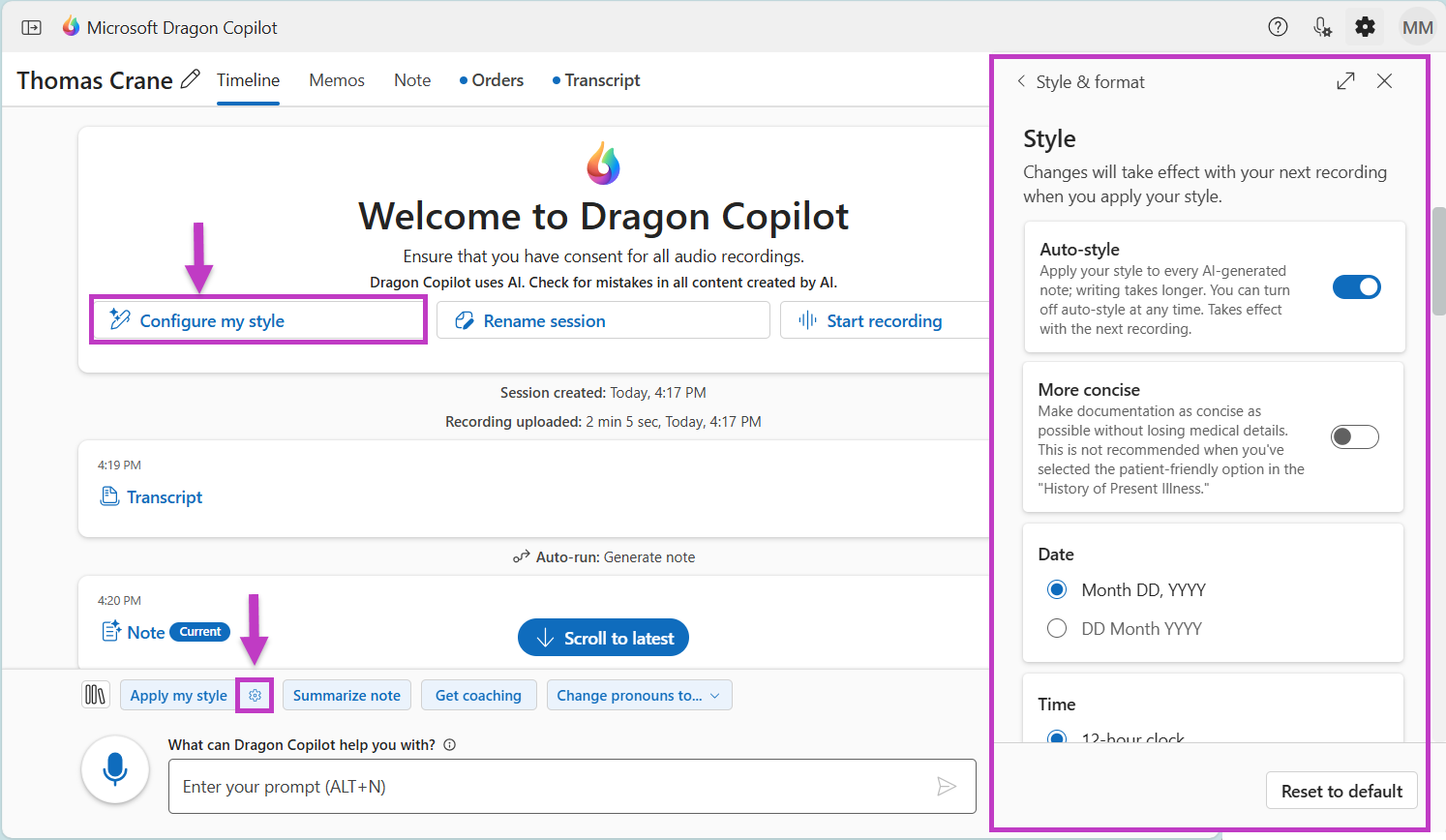Click Reset to default button
Screen dimensions: 1446x840
(1341, 791)
